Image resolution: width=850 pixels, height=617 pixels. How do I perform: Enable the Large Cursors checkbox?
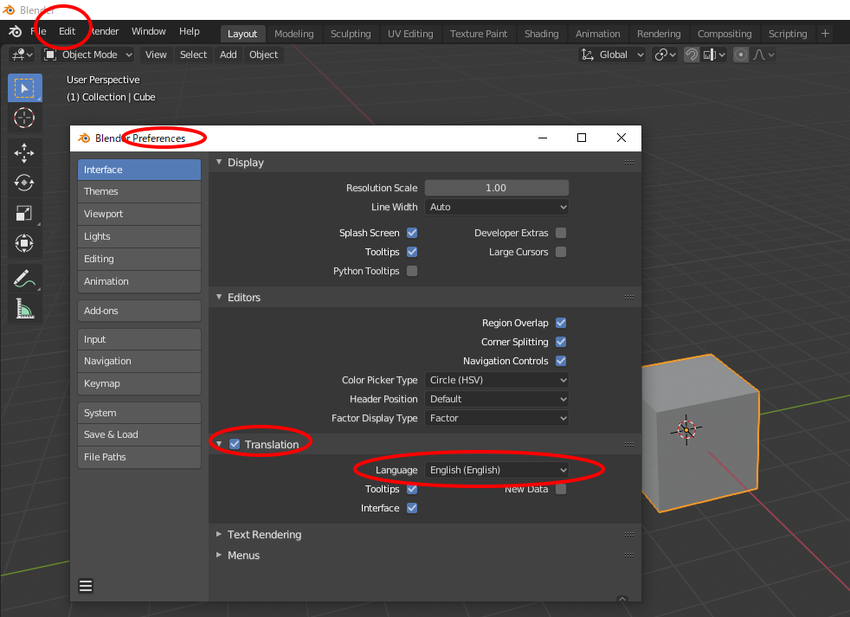pos(561,252)
